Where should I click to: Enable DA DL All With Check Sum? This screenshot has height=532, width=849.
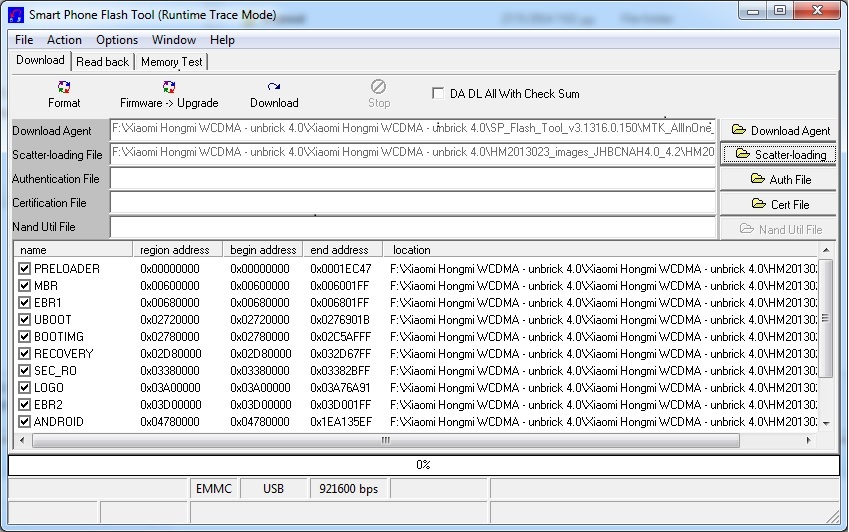coord(438,94)
